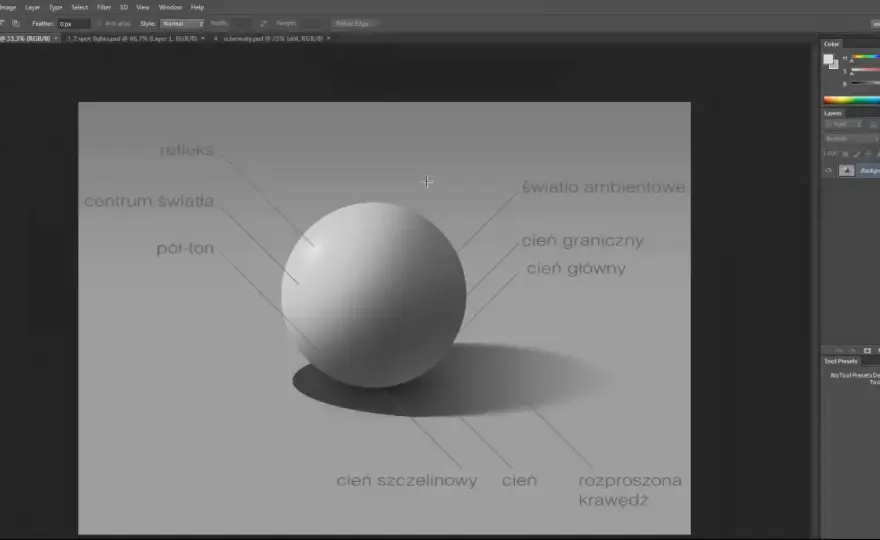Click the Height input field

(310, 24)
